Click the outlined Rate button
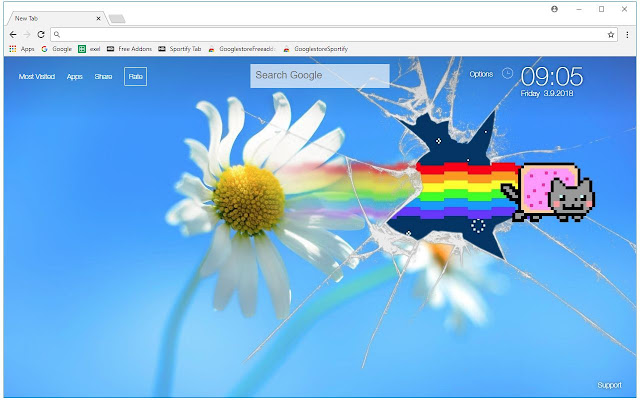Viewport: 640px width, 400px height. (136, 76)
